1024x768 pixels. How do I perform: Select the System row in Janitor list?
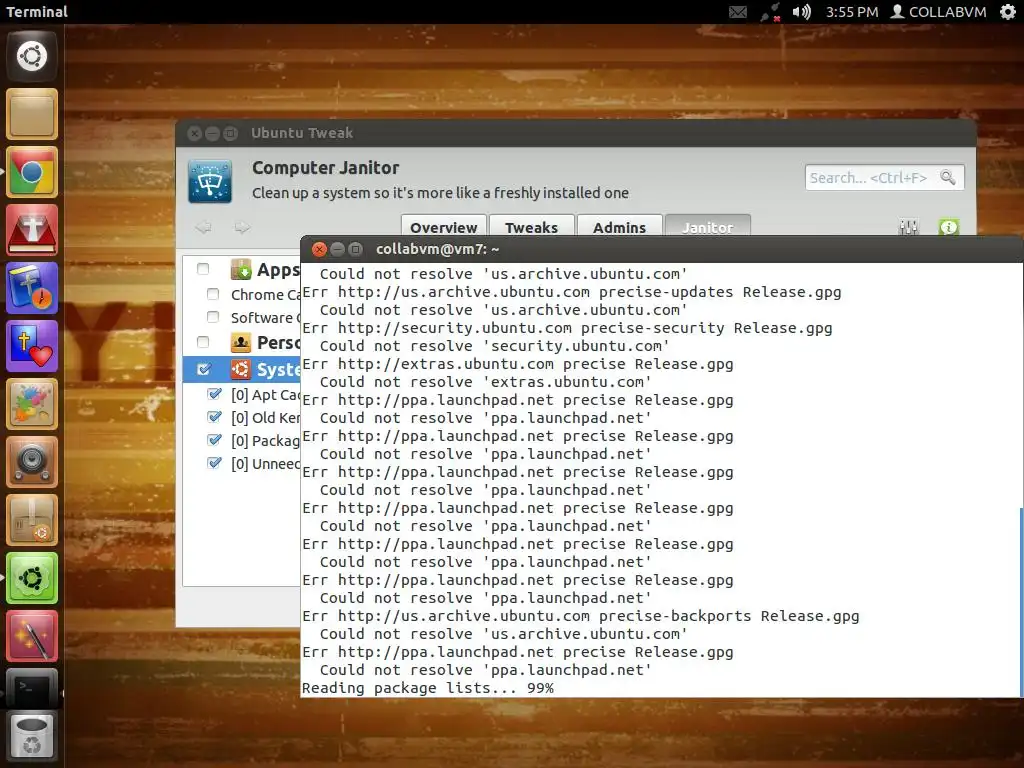pyautogui.click(x=242, y=370)
